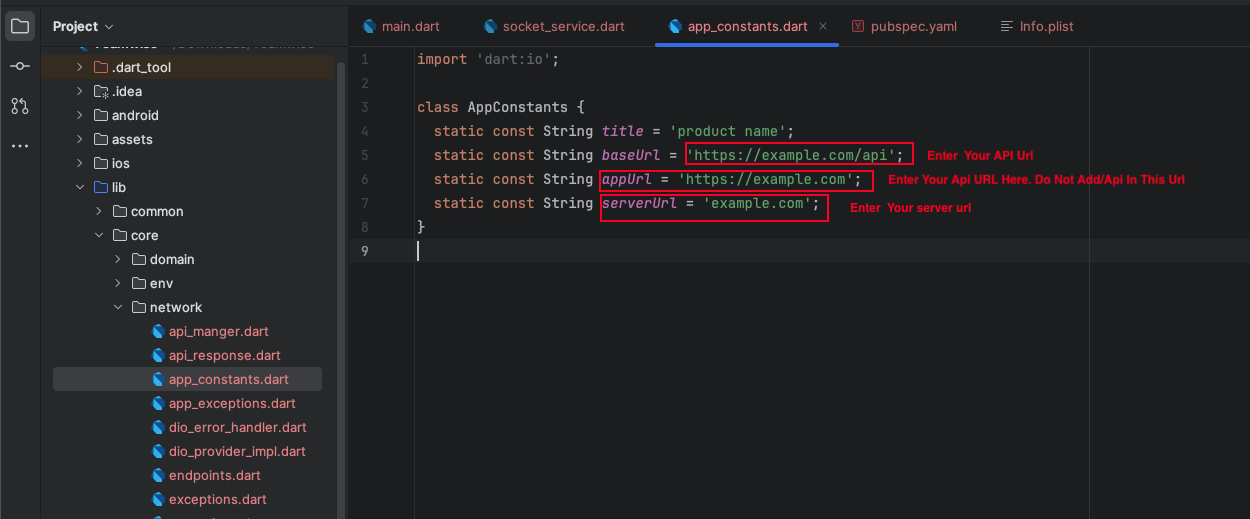This screenshot has width=1250, height=519.
Task: Click the YAML icon on pubspec.yaml tab
Action: tap(858, 26)
